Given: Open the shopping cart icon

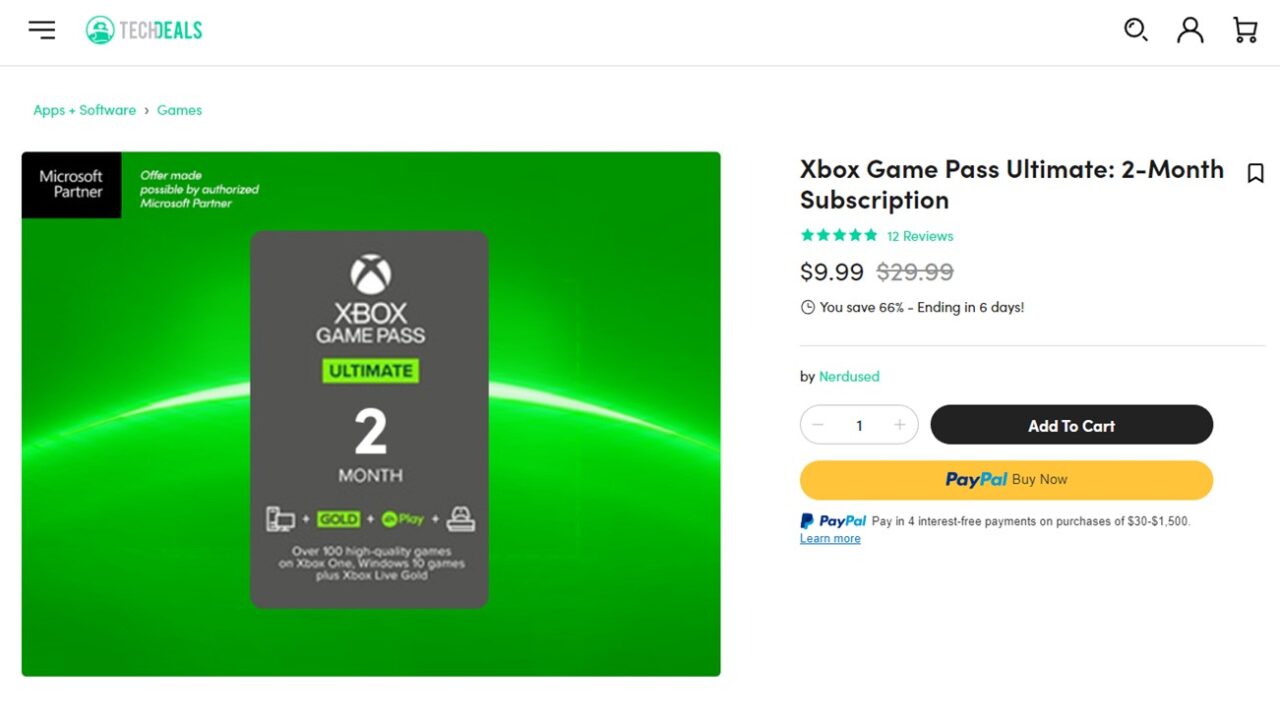Looking at the screenshot, I should pyautogui.click(x=1245, y=30).
